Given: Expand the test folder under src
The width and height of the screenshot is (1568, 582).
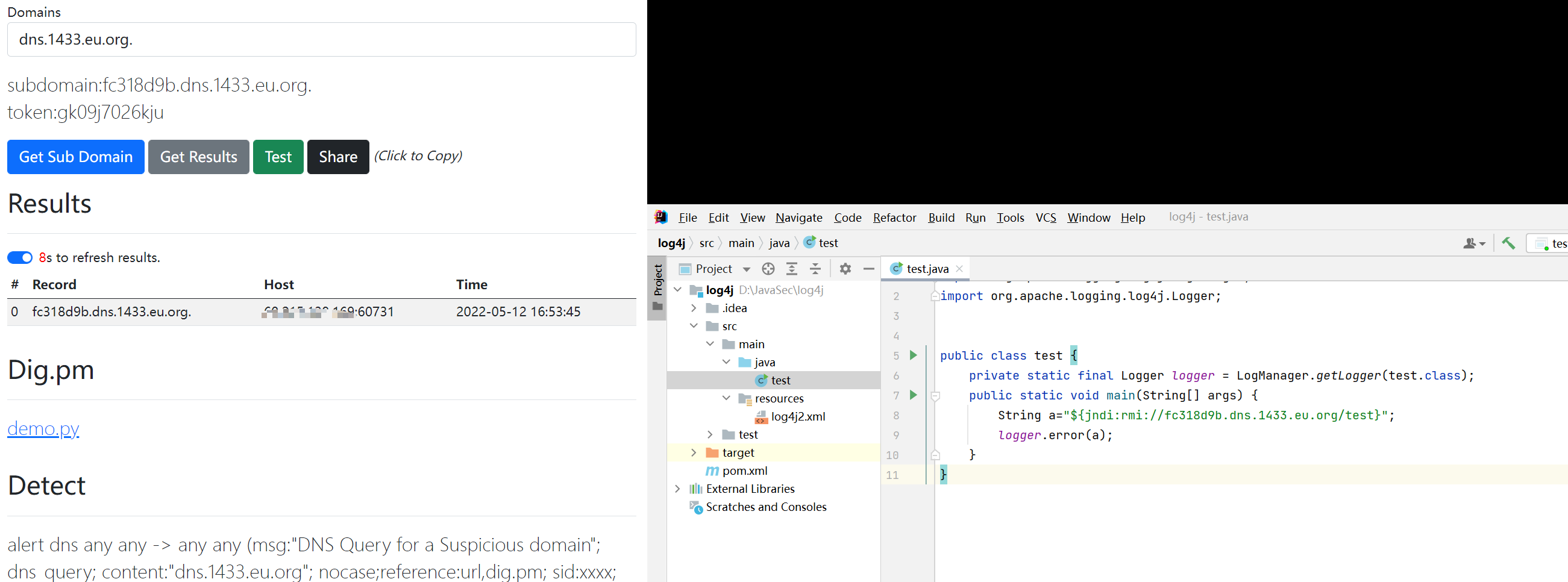Looking at the screenshot, I should tap(710, 434).
